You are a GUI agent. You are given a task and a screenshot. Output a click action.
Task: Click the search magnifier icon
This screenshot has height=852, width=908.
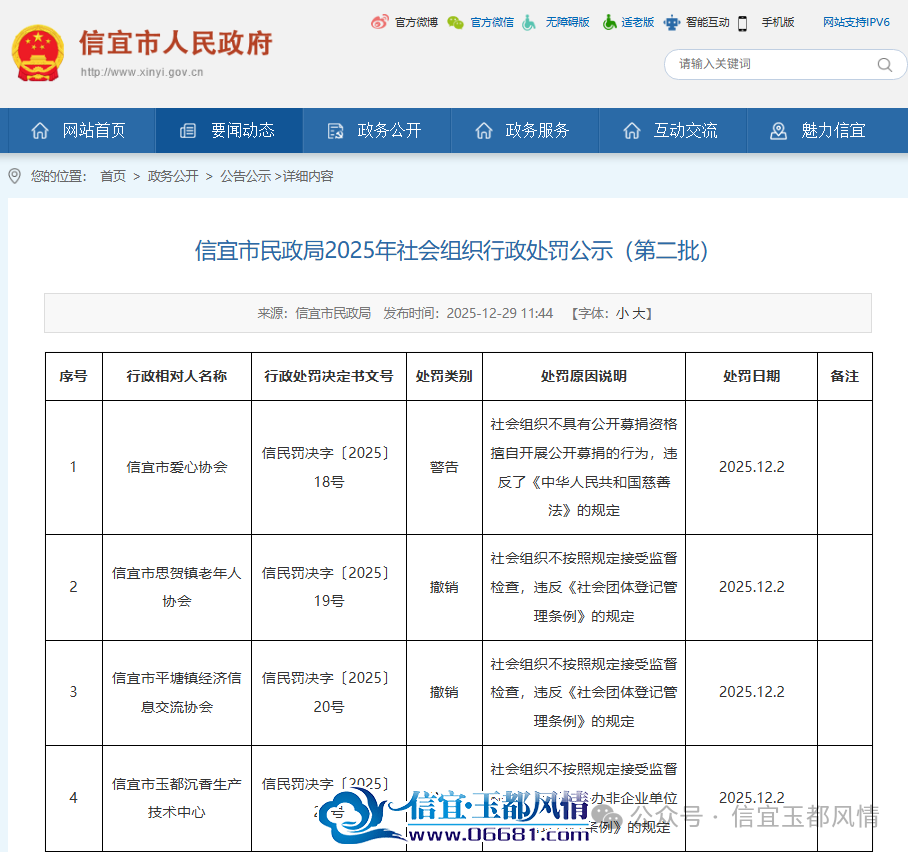(884, 65)
